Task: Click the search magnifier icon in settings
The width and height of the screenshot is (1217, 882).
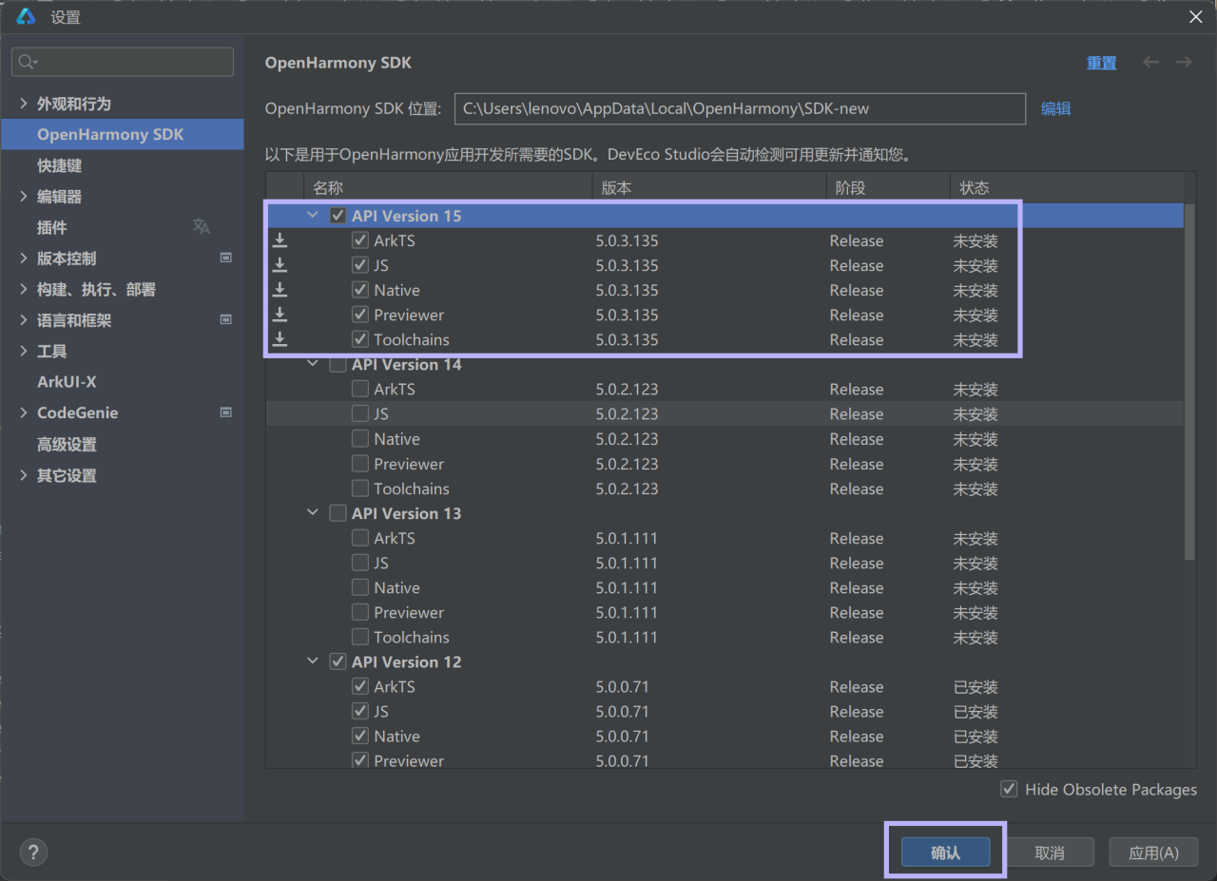Action: tap(27, 62)
